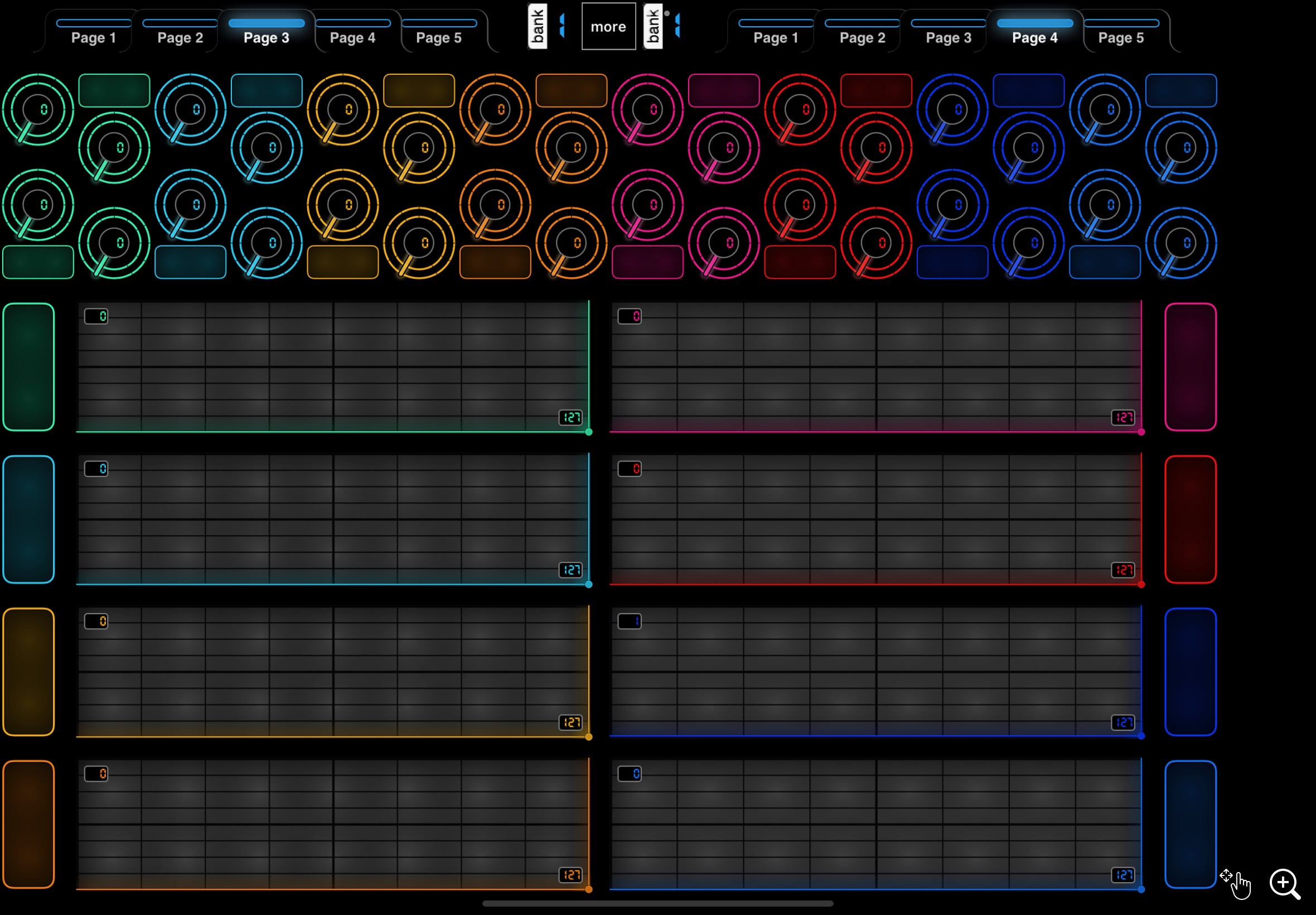Toggle the upper yellow pad in the knob section
The width and height of the screenshot is (1316, 915).
(419, 90)
